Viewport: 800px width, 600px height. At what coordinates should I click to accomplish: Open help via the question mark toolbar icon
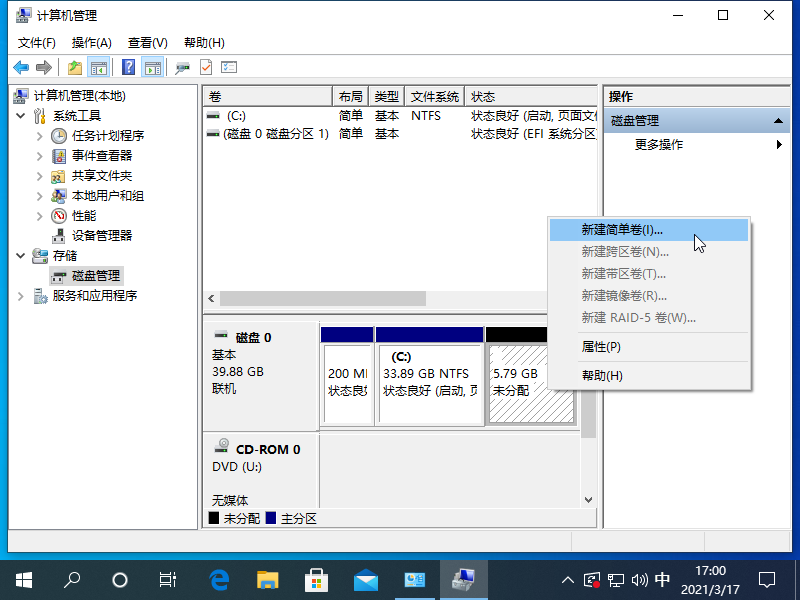(x=128, y=67)
